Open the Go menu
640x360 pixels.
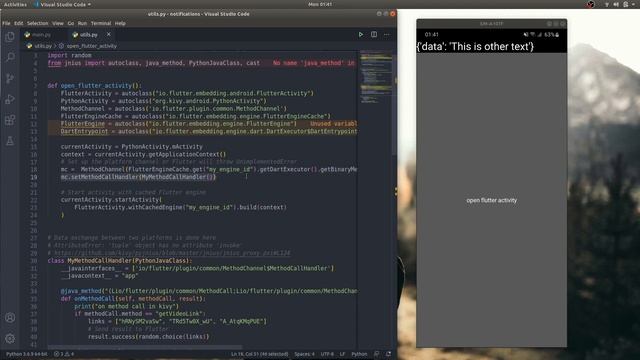[71, 23]
